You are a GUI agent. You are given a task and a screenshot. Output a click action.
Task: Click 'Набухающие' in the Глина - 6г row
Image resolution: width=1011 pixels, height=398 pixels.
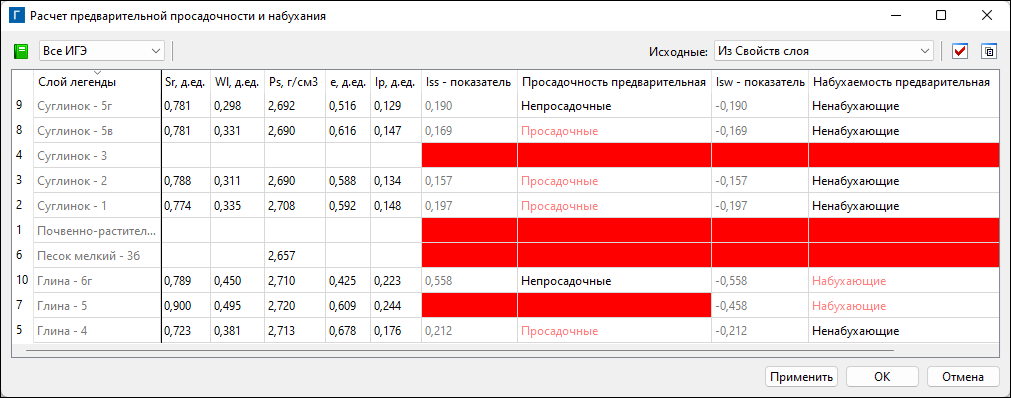849,281
